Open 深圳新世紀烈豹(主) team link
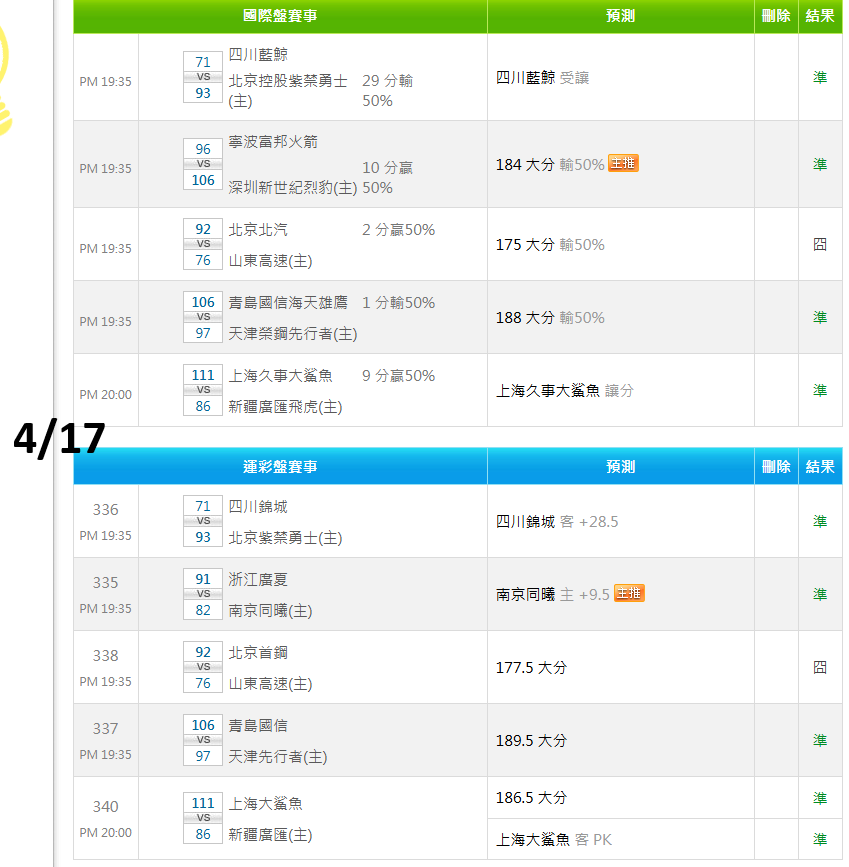The height and width of the screenshot is (867, 849). [x=293, y=187]
